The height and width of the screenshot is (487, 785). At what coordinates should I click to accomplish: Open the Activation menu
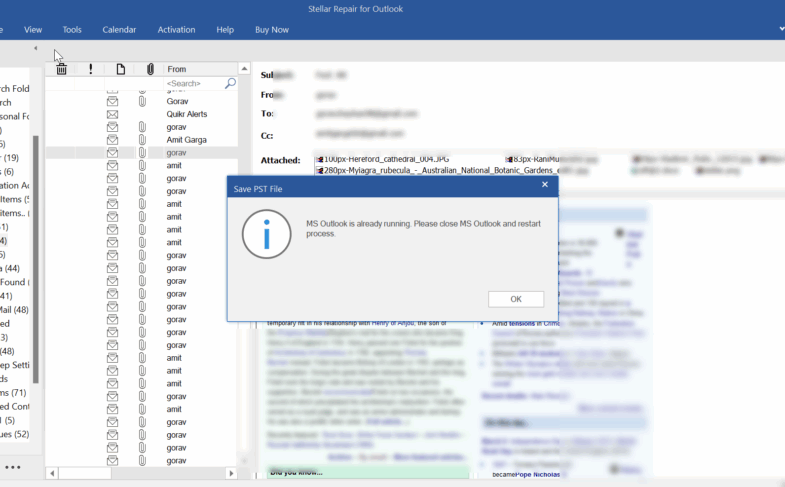176,30
